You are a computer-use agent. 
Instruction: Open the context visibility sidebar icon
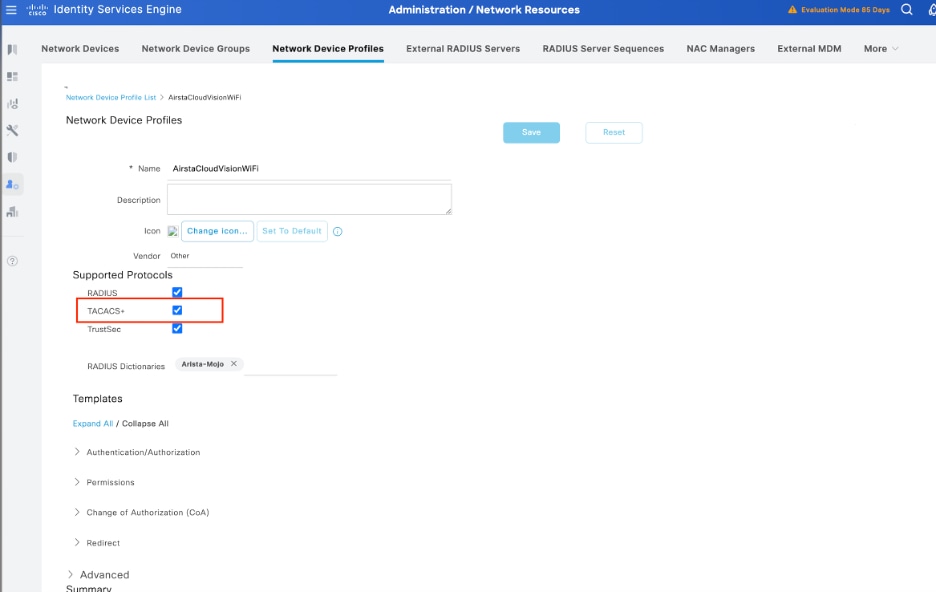tap(12, 104)
